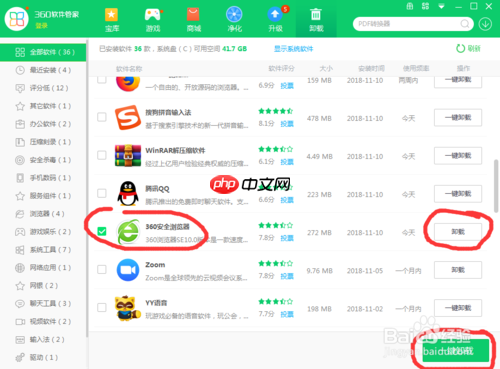
Task: Click the Zoom app icon
Action: click(x=128, y=270)
